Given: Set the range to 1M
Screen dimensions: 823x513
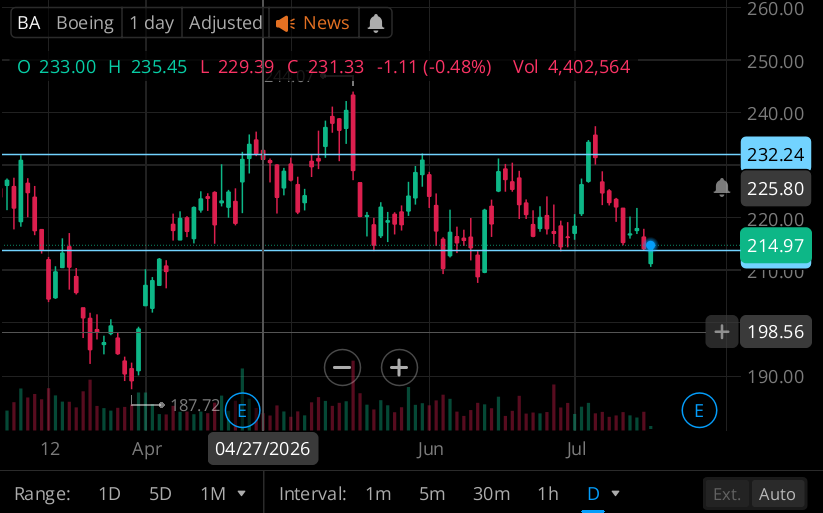Looking at the screenshot, I should [x=213, y=494].
